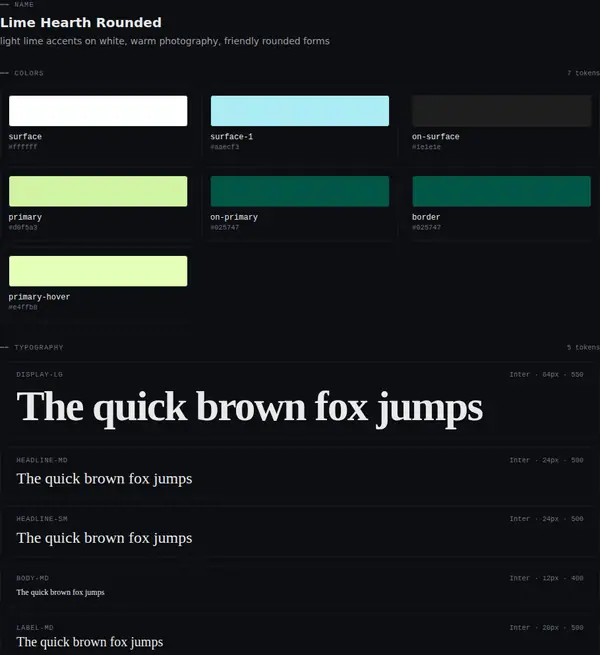This screenshot has height=655, width=600.
Task: Select the hex value under primary
Action: coord(23,228)
